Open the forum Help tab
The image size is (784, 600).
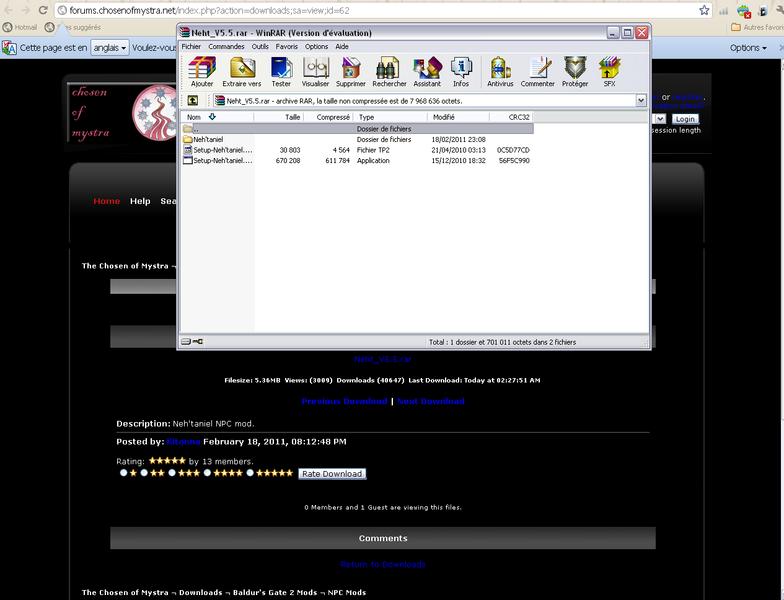click(x=140, y=201)
